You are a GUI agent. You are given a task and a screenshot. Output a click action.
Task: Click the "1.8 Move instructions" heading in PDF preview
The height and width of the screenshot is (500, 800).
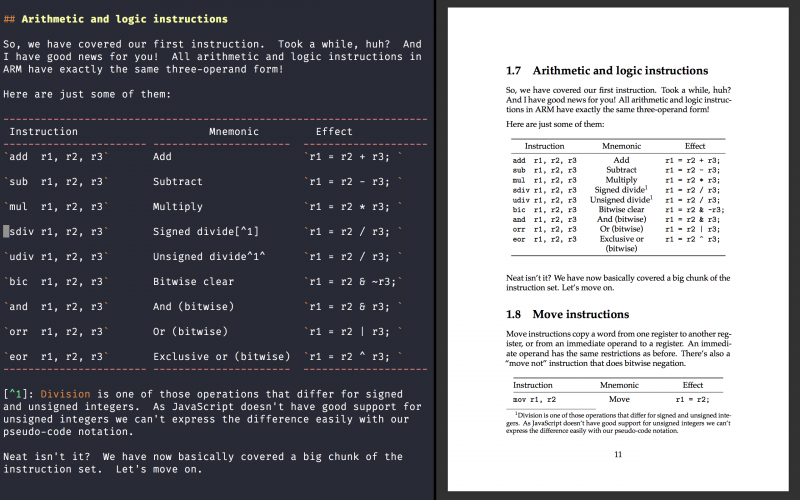pos(567,314)
